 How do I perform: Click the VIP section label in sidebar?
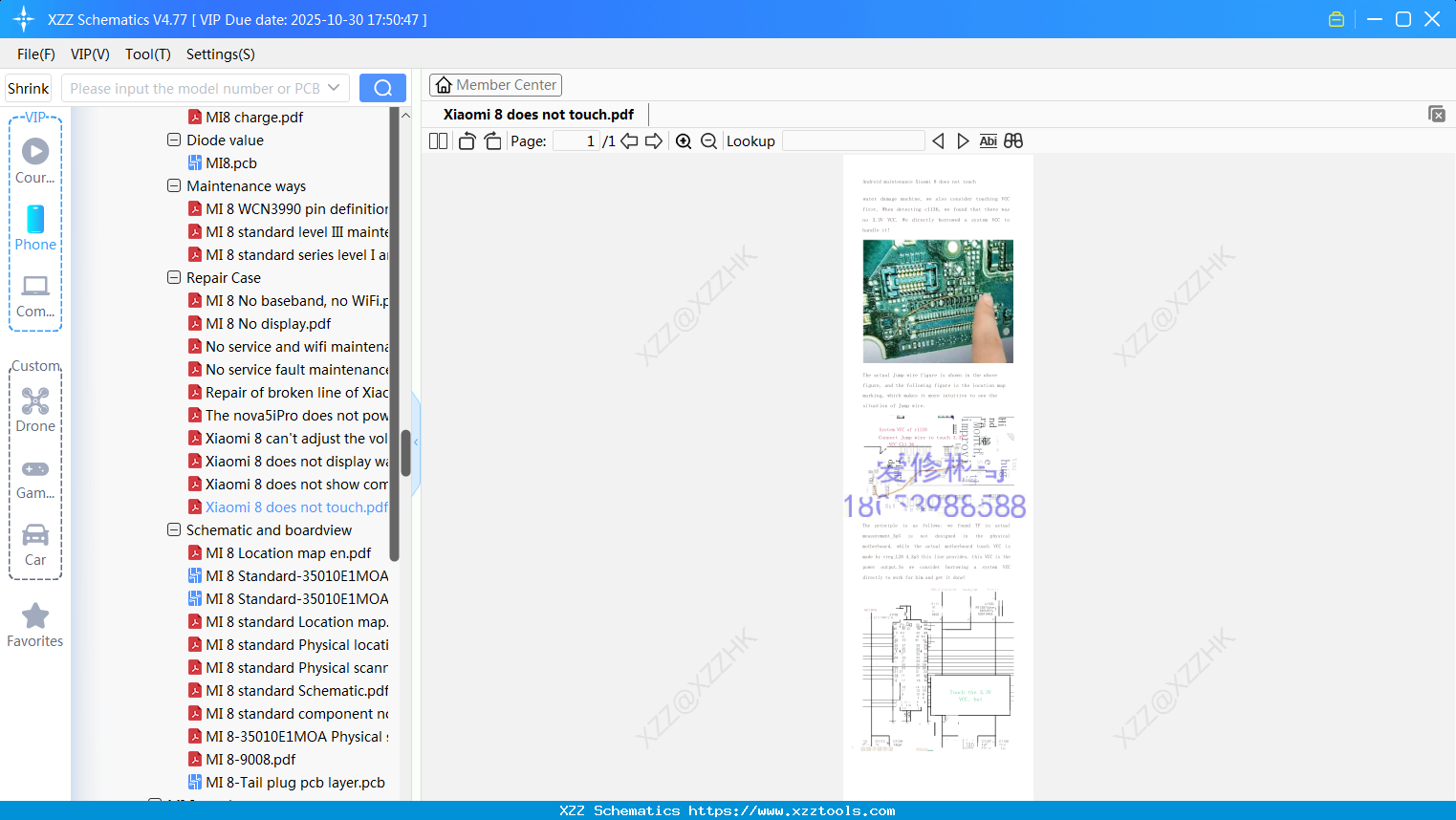click(x=35, y=118)
